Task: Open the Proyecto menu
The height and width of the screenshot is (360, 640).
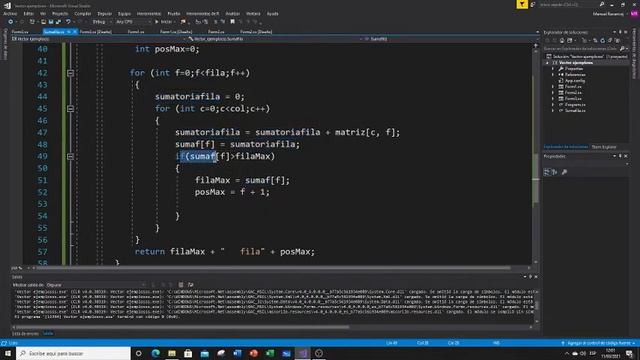Action: [60, 13]
